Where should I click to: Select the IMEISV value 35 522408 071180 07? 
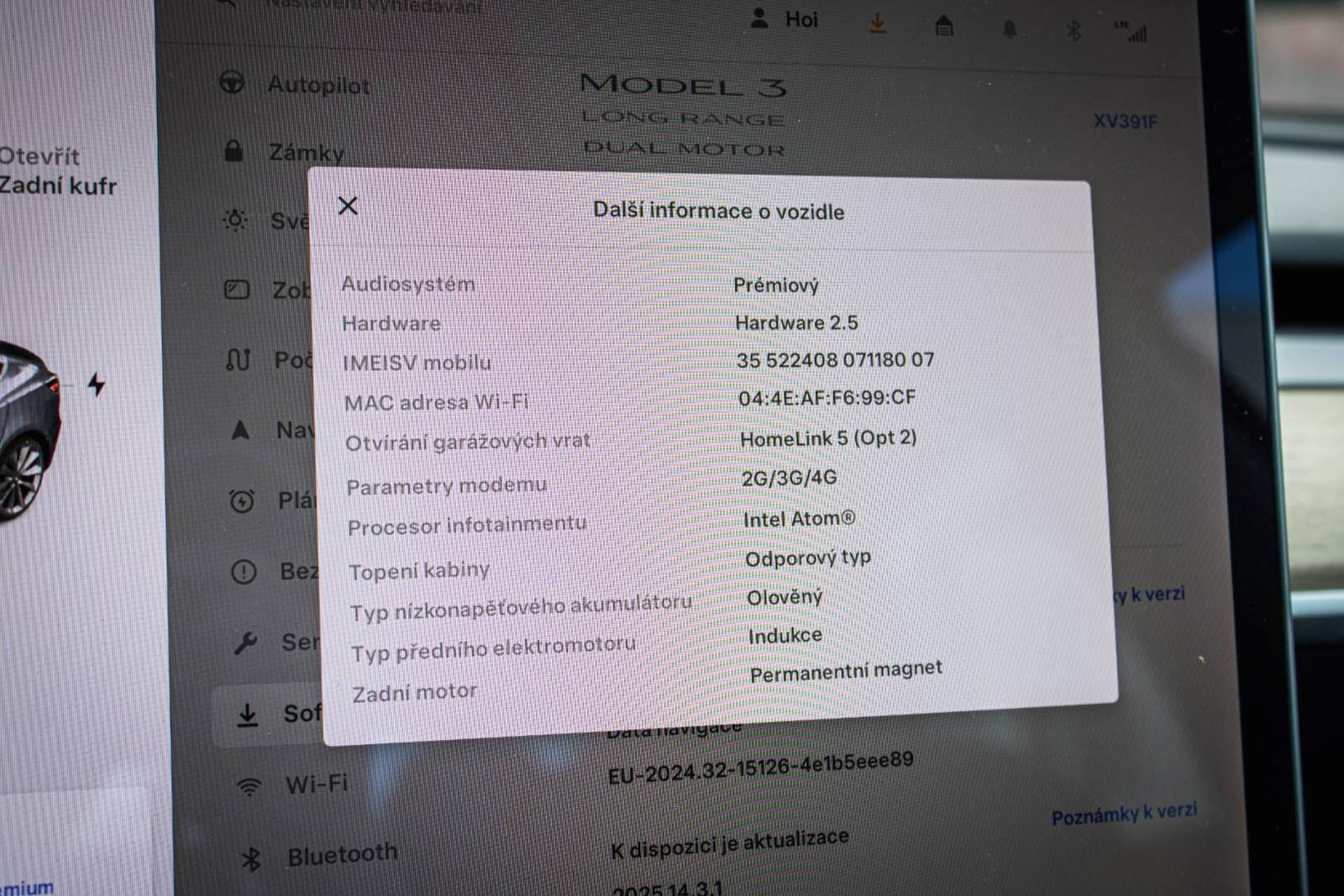coord(835,360)
